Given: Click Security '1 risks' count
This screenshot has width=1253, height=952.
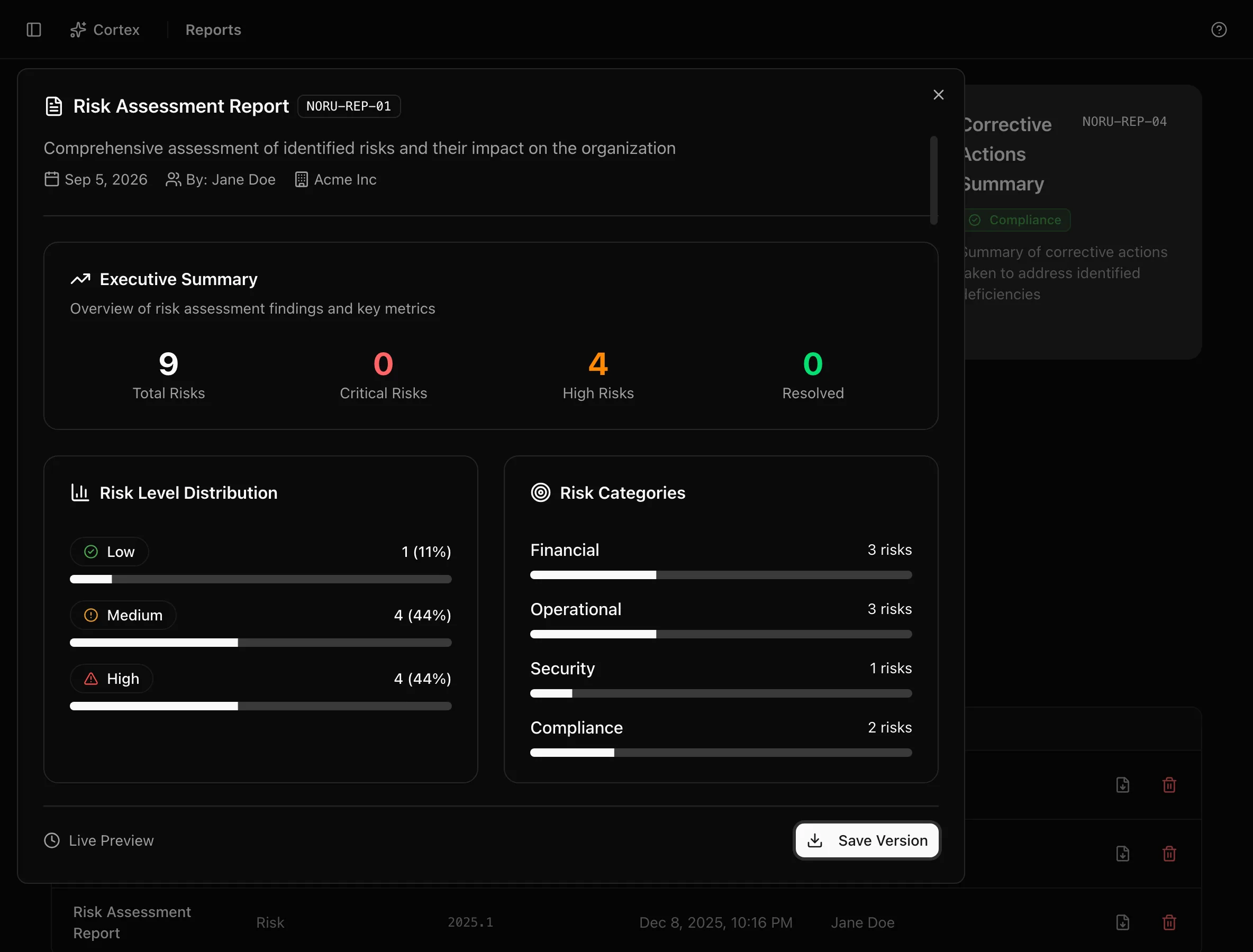Looking at the screenshot, I should (891, 668).
